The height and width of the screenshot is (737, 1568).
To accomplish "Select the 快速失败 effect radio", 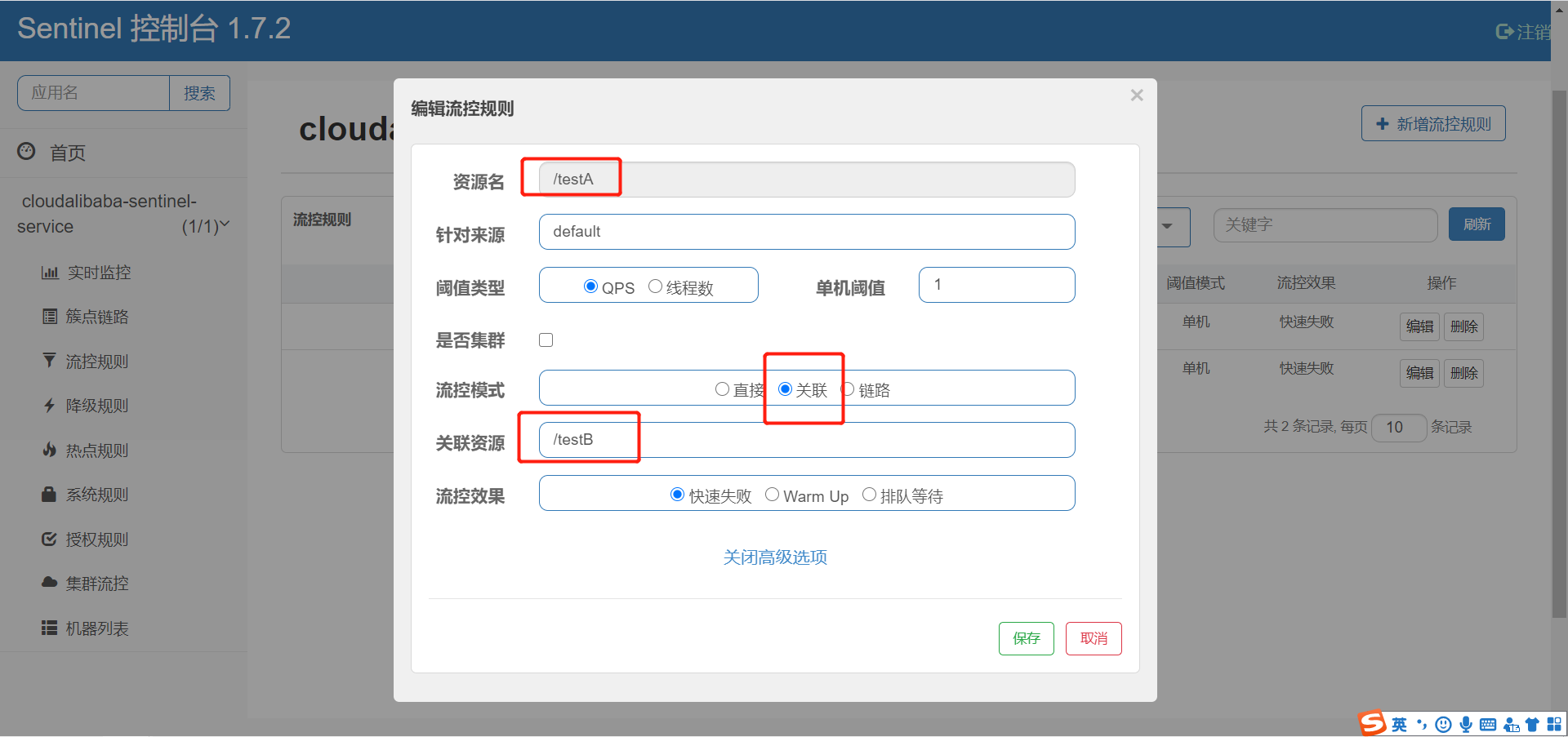I will point(677,495).
